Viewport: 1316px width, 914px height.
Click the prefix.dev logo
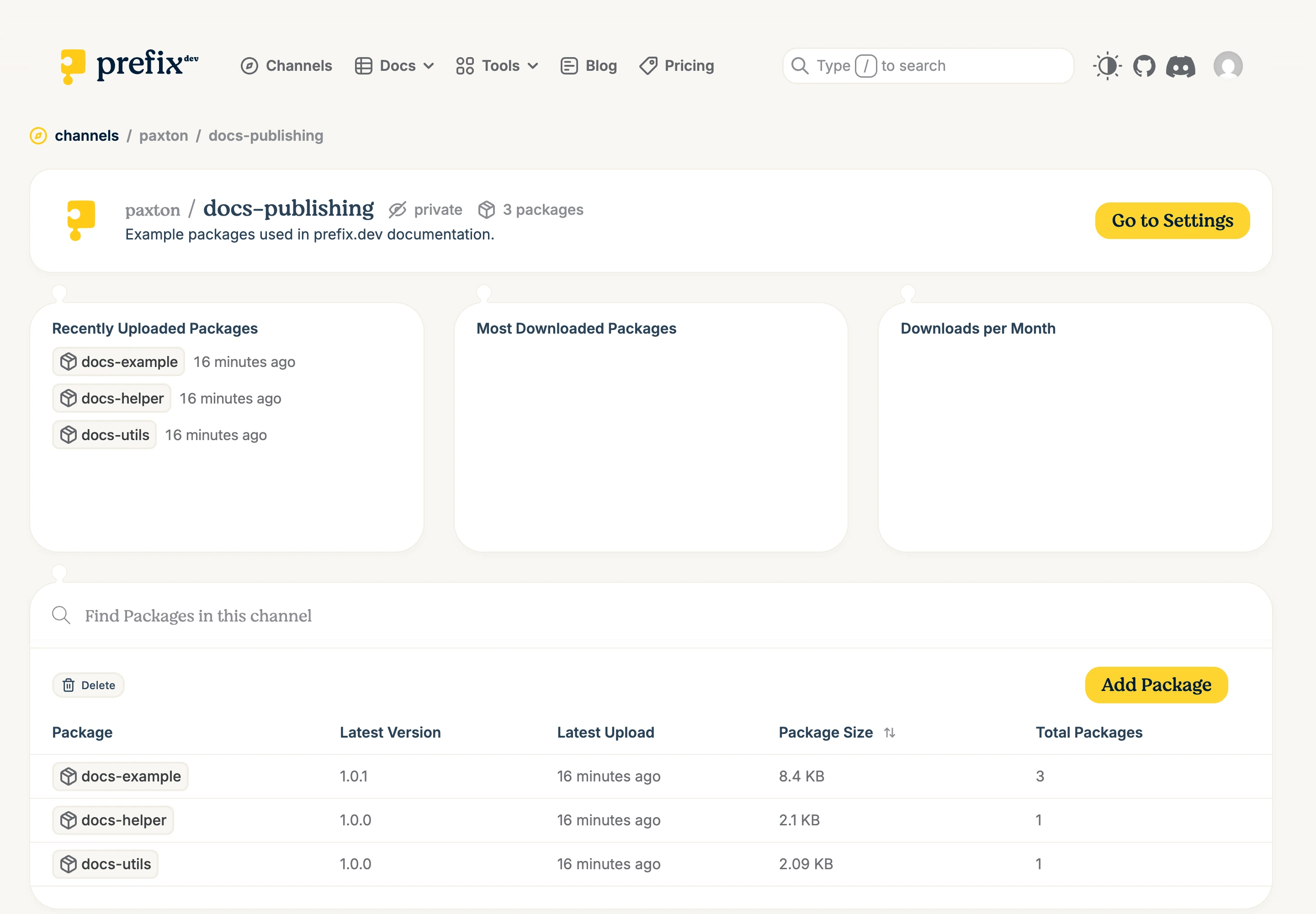(129, 66)
